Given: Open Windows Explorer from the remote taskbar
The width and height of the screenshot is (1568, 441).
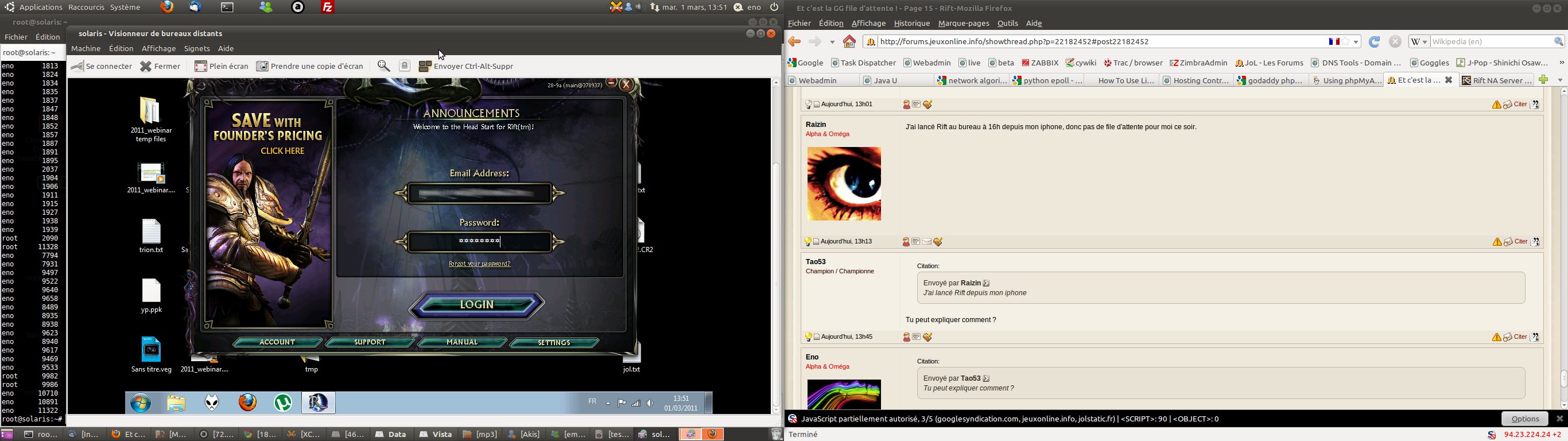Looking at the screenshot, I should click(176, 403).
